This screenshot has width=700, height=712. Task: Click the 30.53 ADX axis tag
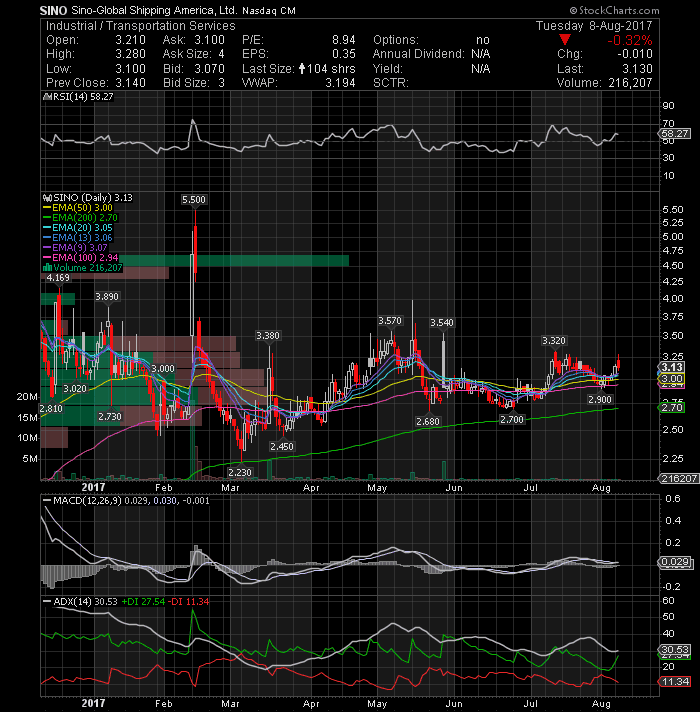[x=675, y=650]
